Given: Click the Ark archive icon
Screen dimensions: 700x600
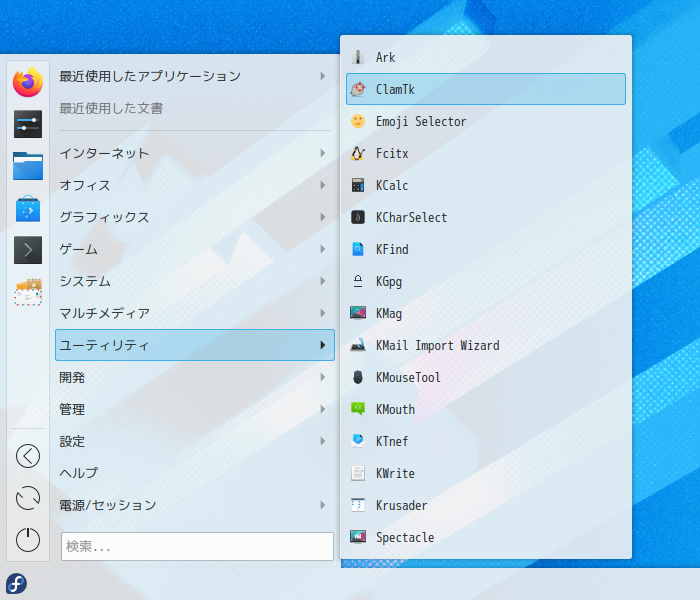Looking at the screenshot, I should point(358,57).
